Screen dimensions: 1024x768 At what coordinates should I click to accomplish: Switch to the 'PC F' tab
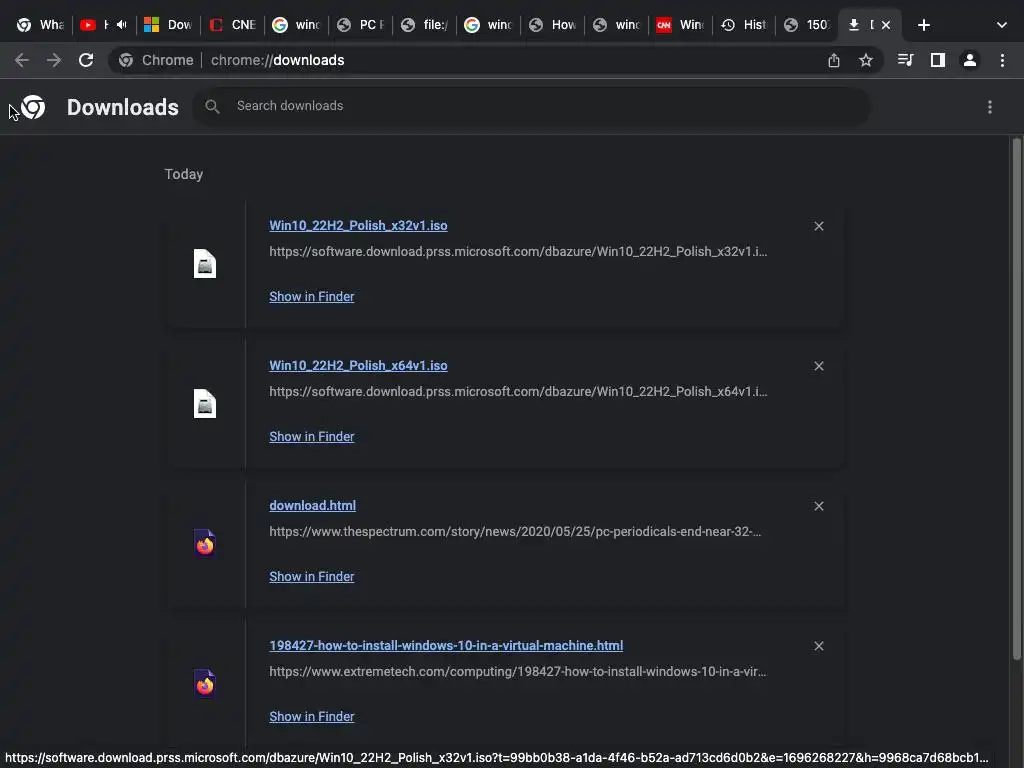coord(360,25)
